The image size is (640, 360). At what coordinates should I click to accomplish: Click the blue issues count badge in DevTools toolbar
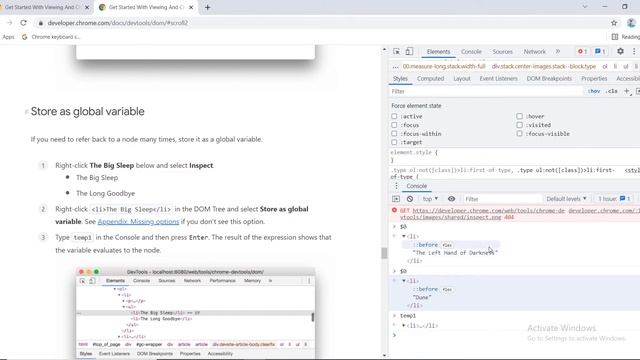point(600,51)
